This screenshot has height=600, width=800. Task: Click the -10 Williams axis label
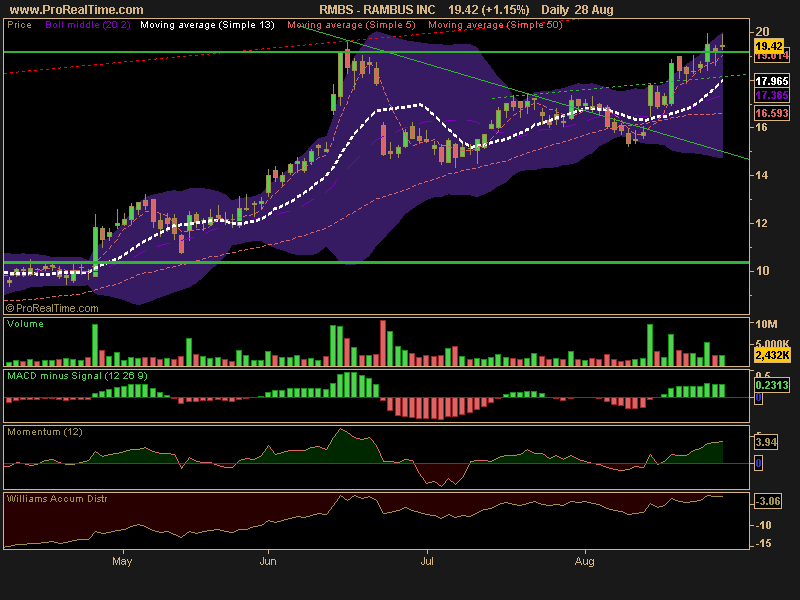pyautogui.click(x=763, y=526)
